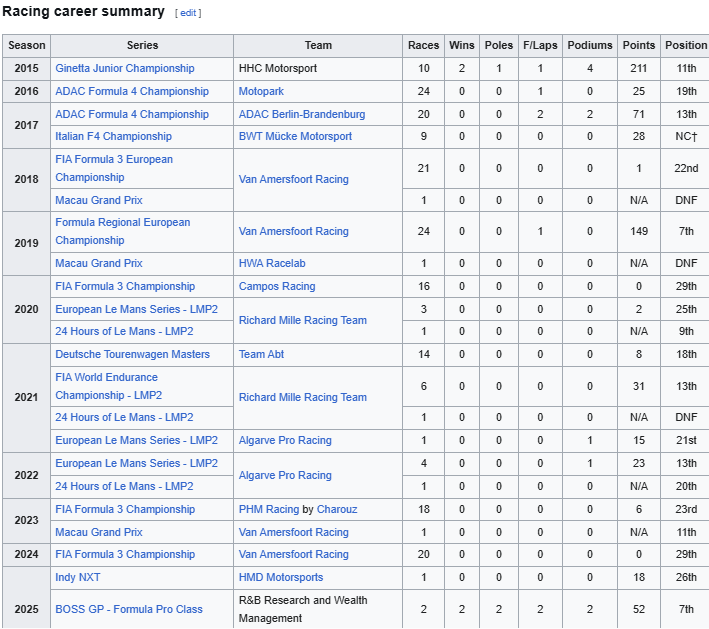
Task: Open the HWA Racelab team link
Action: [x=272, y=263]
